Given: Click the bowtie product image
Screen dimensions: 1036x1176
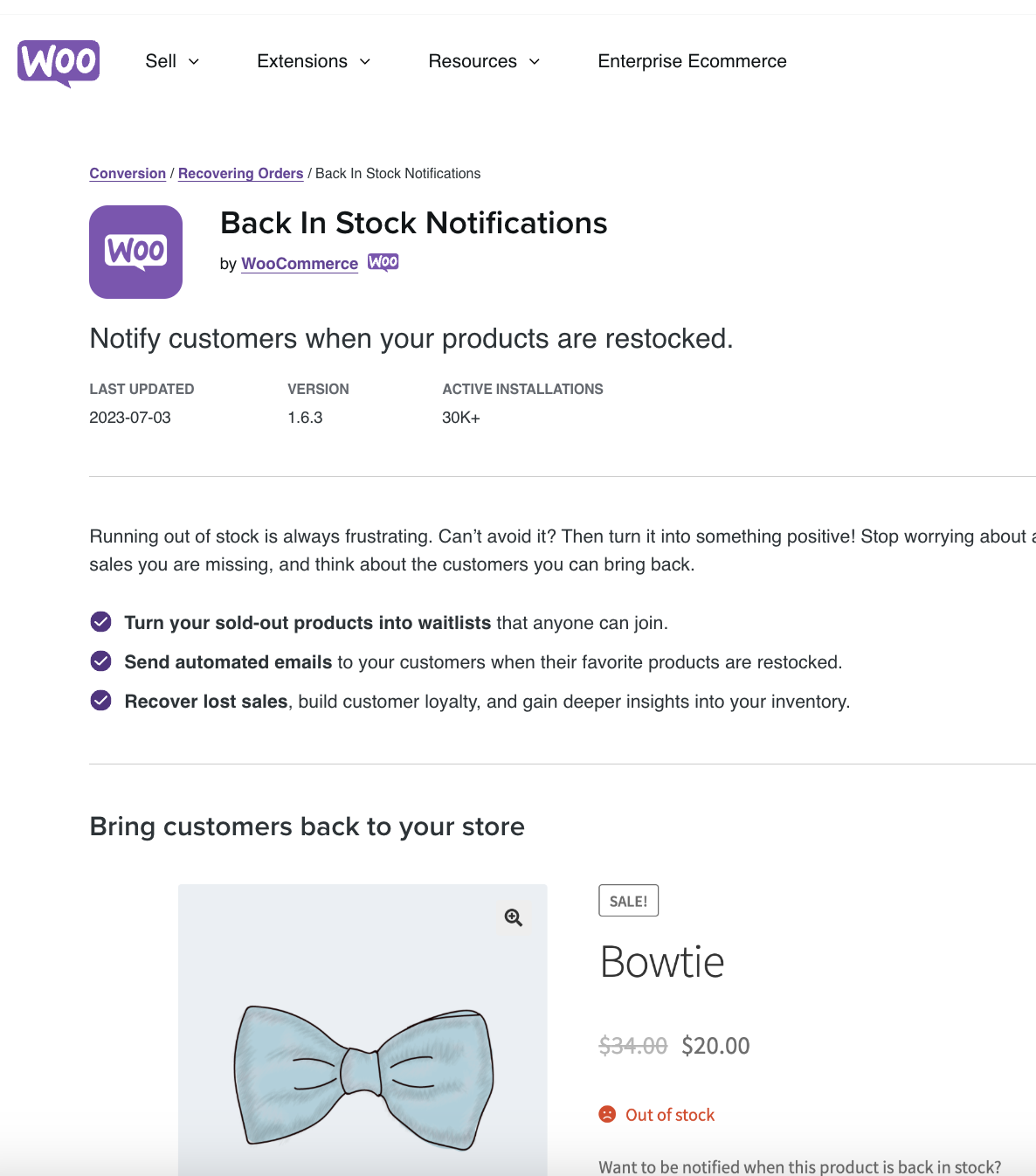Looking at the screenshot, I should click(363, 1048).
